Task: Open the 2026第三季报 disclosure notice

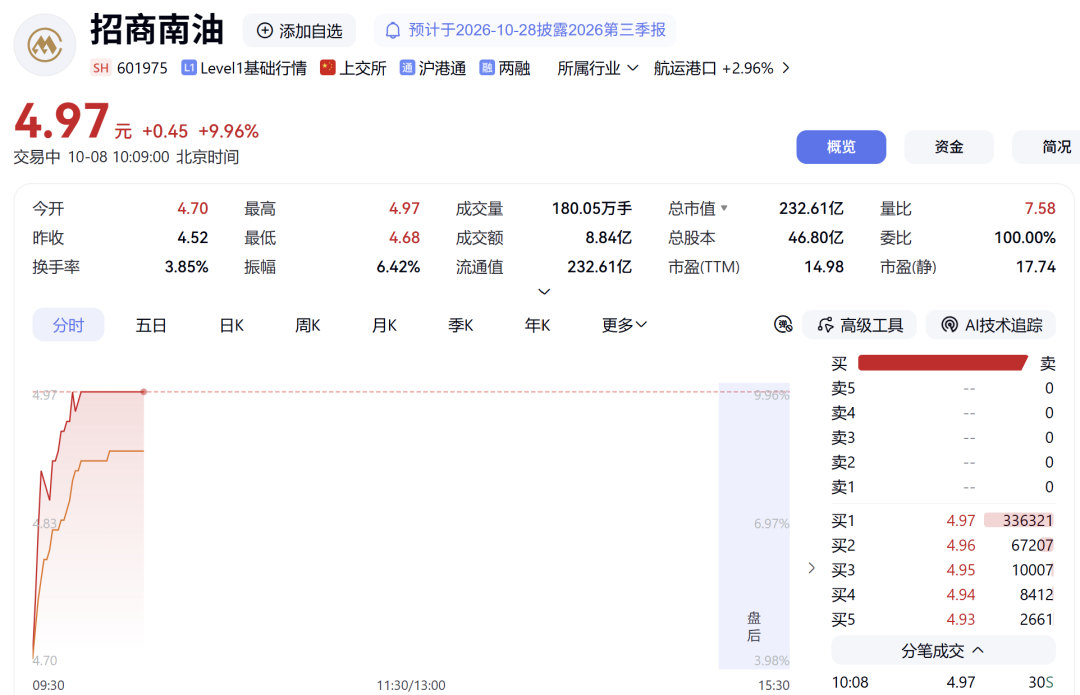Action: (x=525, y=30)
